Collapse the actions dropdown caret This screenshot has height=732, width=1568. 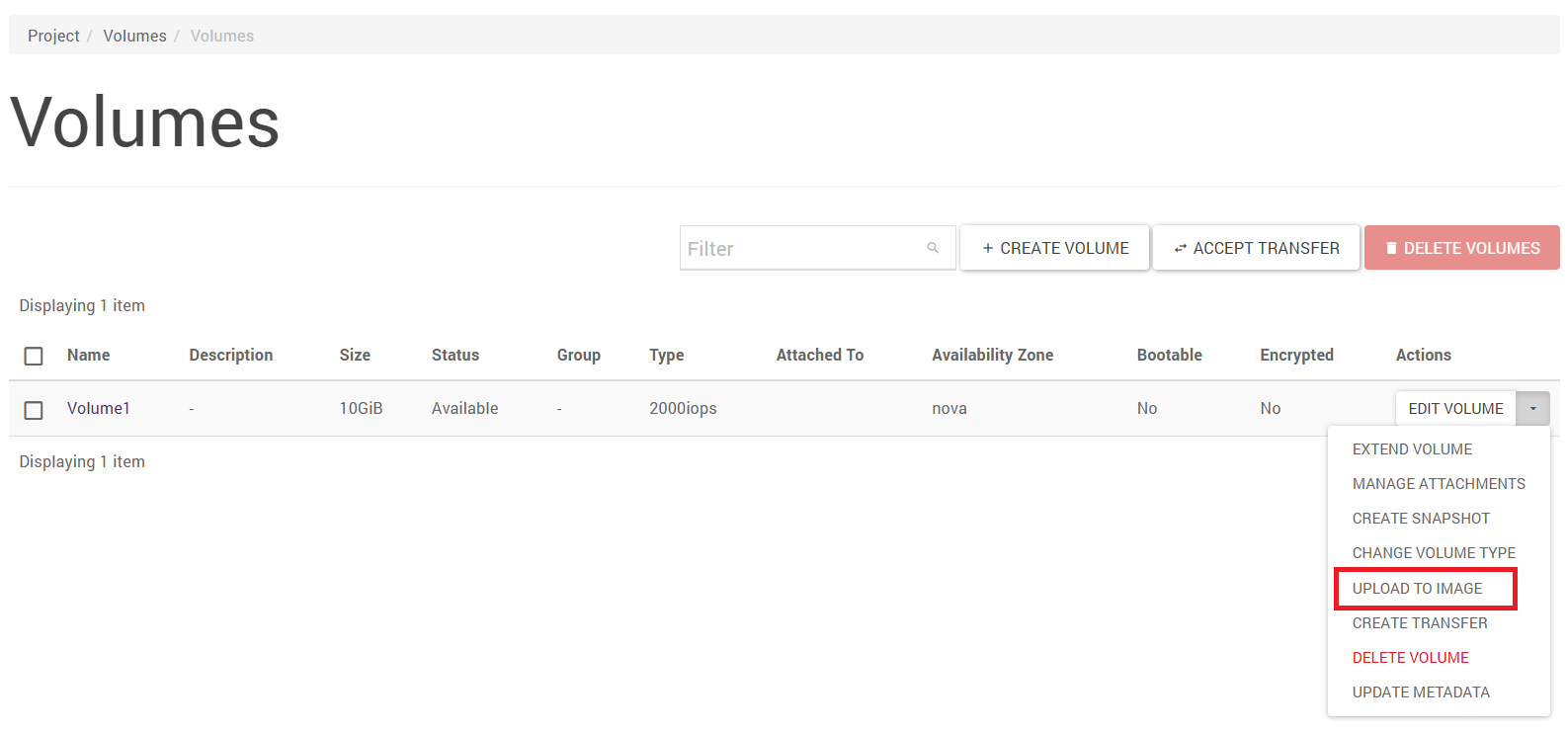(x=1532, y=409)
